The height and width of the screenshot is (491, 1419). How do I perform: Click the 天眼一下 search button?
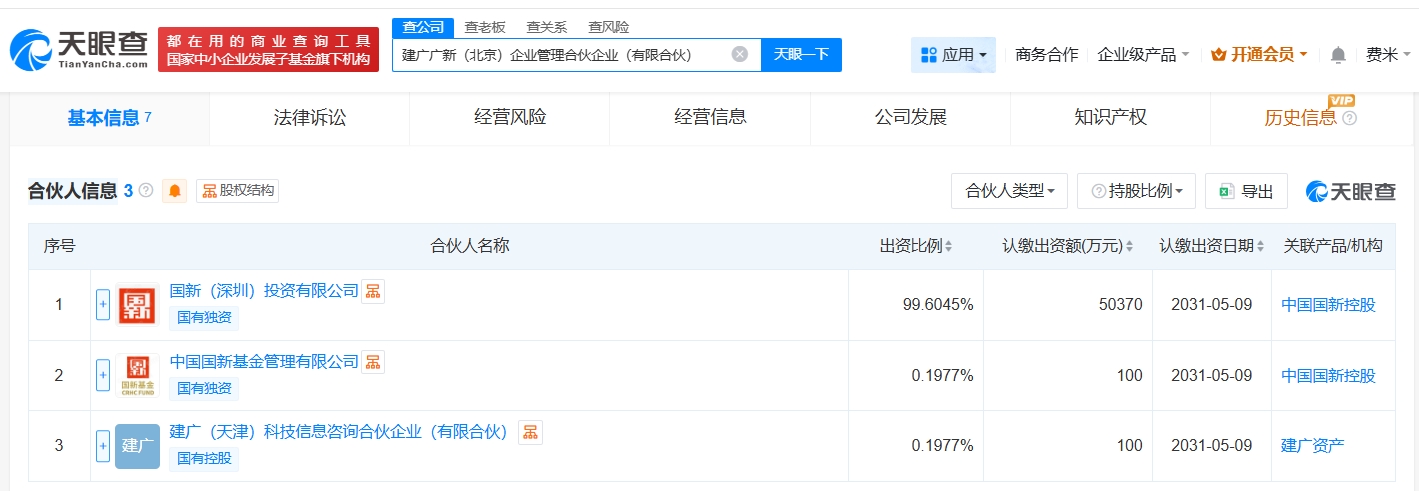(801, 55)
